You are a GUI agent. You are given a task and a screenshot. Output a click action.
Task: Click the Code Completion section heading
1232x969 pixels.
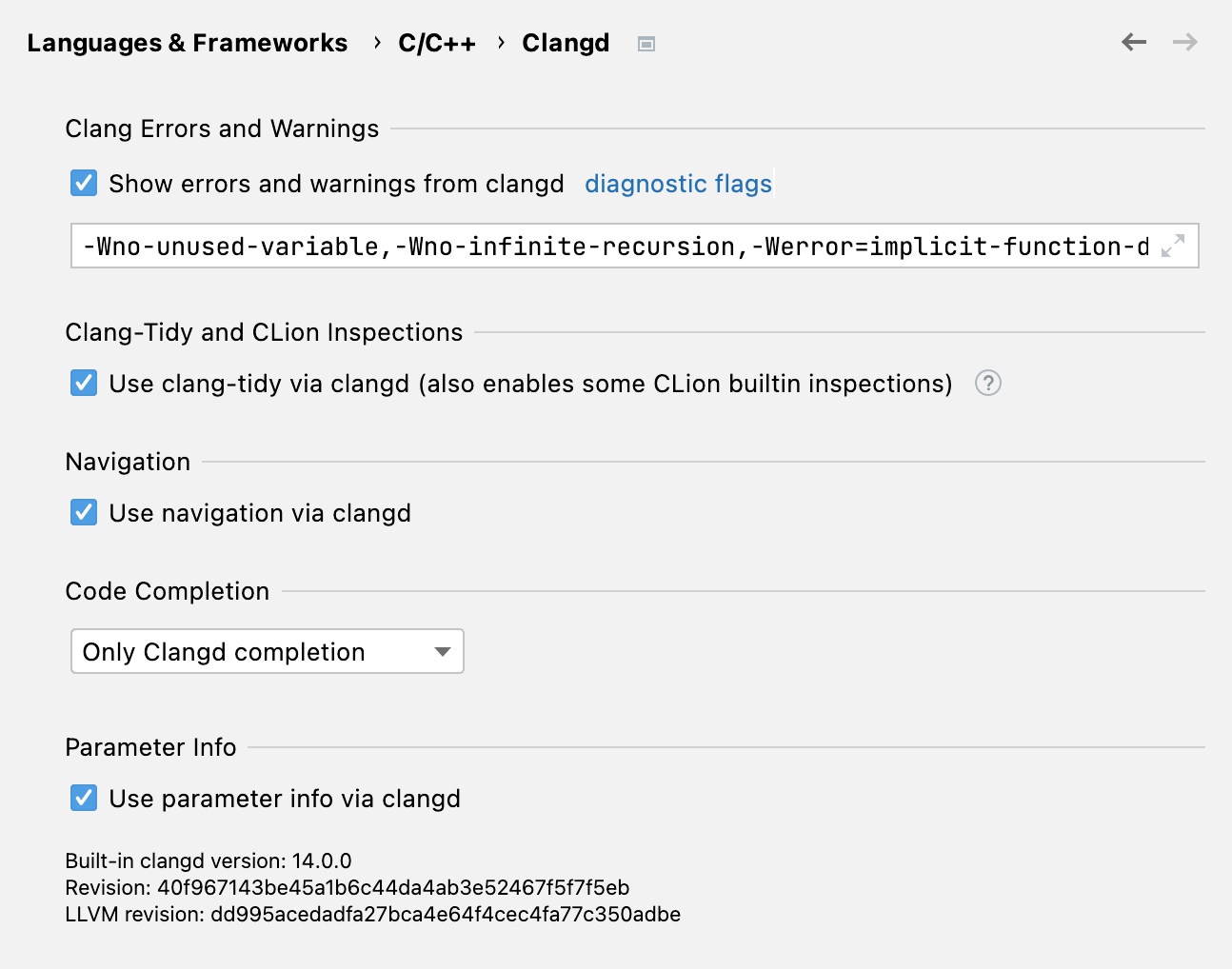click(168, 591)
